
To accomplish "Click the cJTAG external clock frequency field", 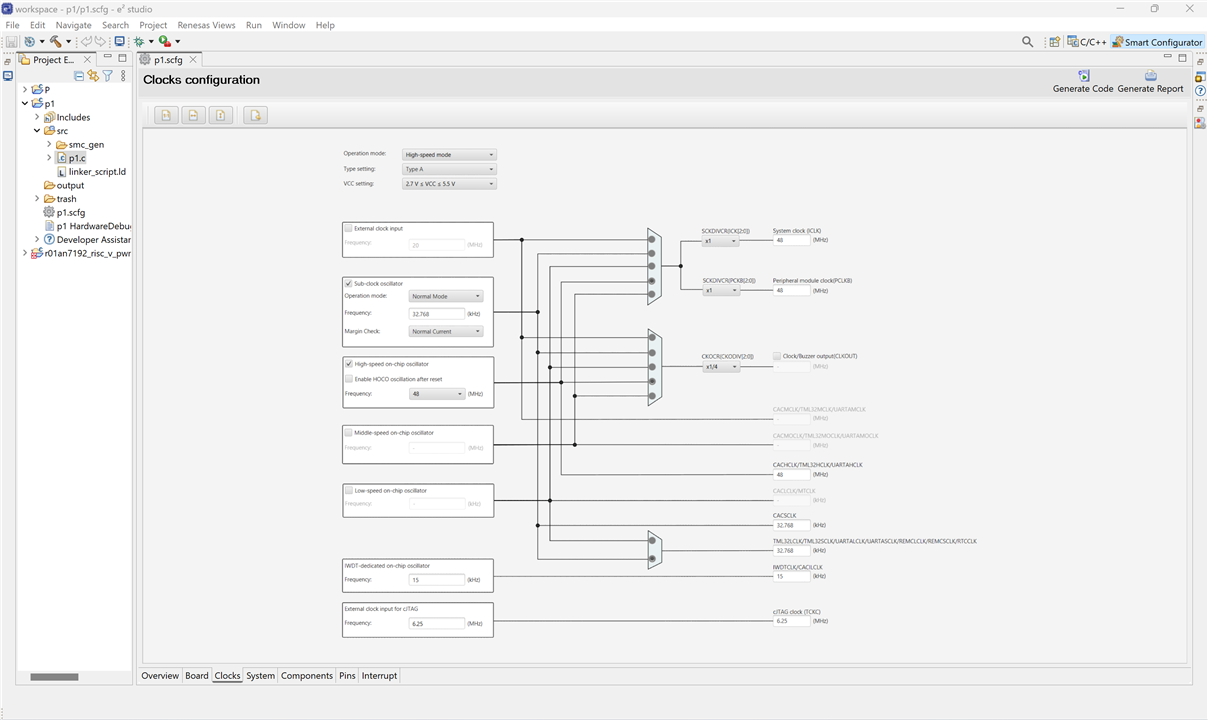I will (436, 624).
